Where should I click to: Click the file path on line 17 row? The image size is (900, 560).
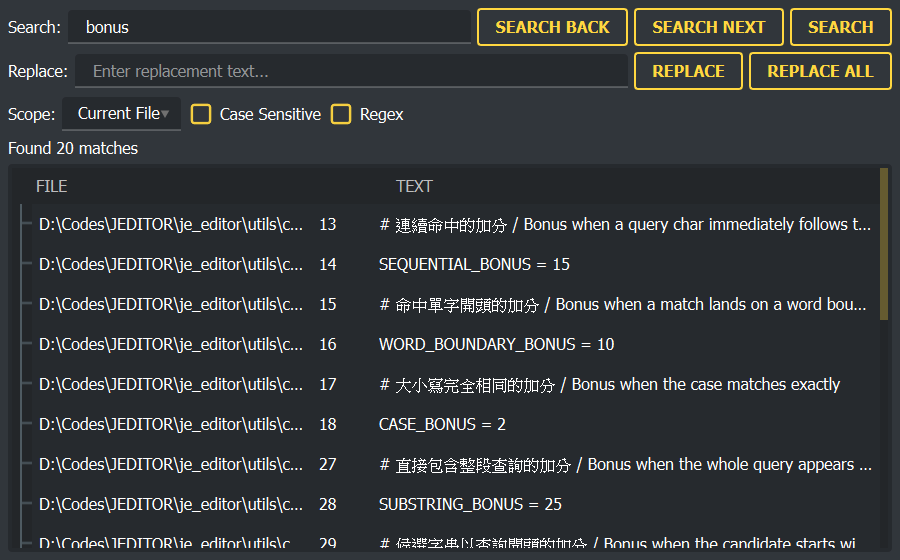coord(171,384)
